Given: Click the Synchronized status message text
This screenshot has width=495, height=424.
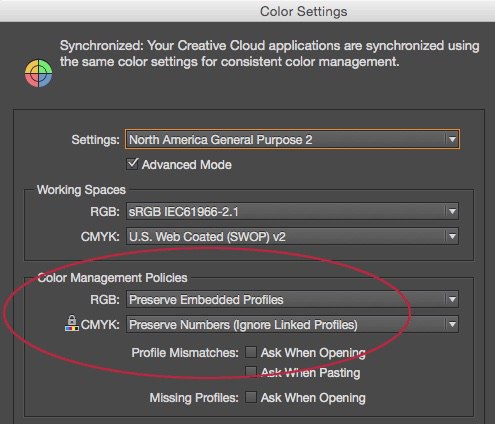Looking at the screenshot, I should pos(269,53).
